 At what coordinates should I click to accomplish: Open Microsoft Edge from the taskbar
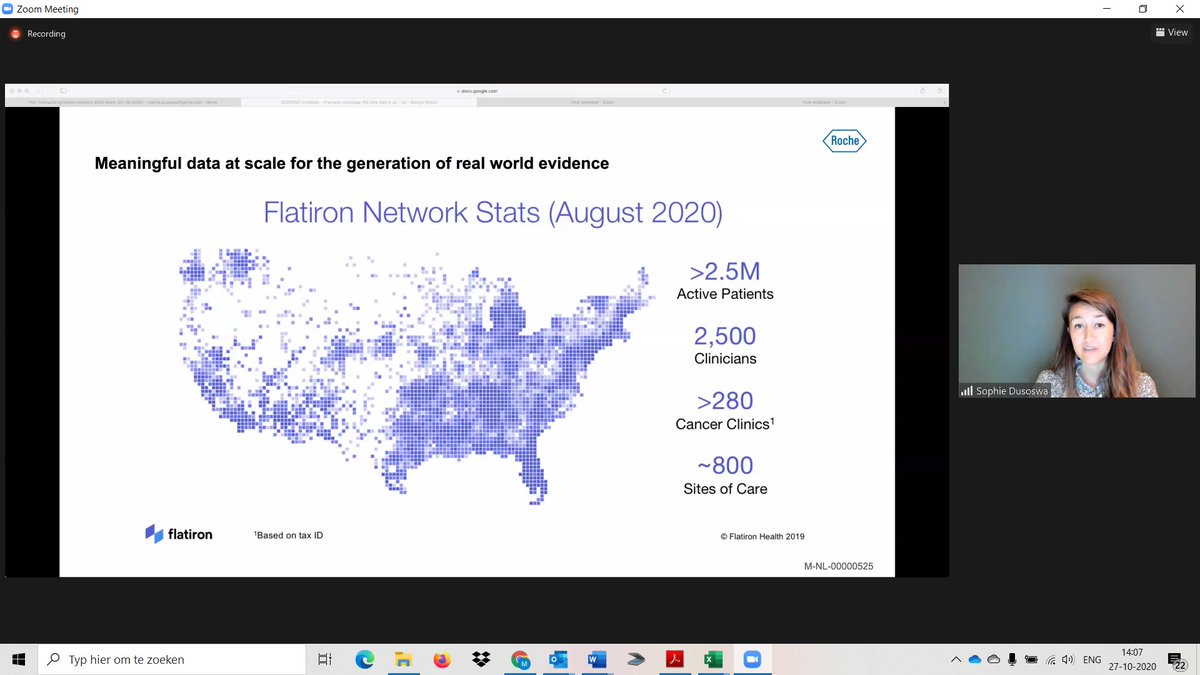coord(365,660)
